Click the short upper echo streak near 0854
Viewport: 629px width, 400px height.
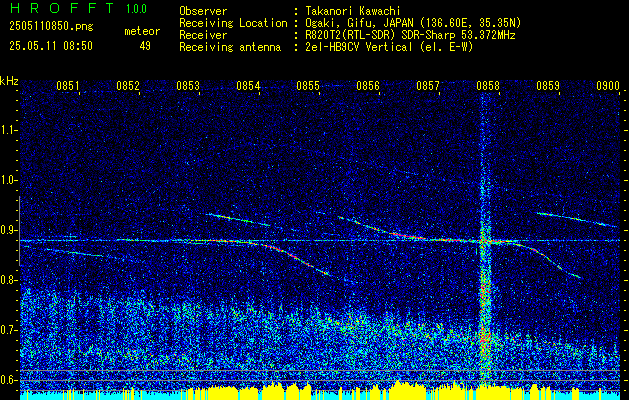(x=238, y=219)
